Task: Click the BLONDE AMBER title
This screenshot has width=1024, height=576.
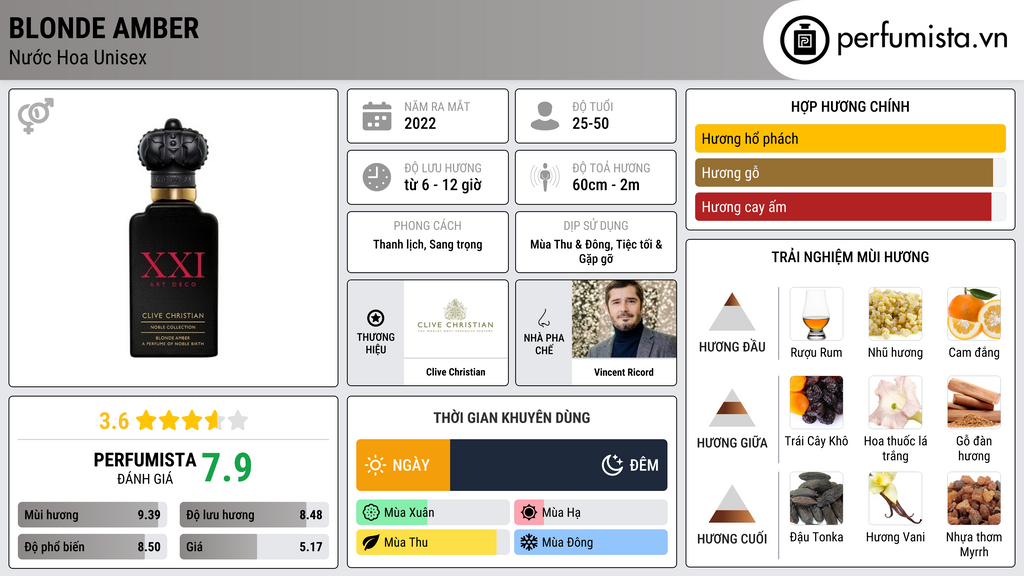Action: click(x=104, y=29)
